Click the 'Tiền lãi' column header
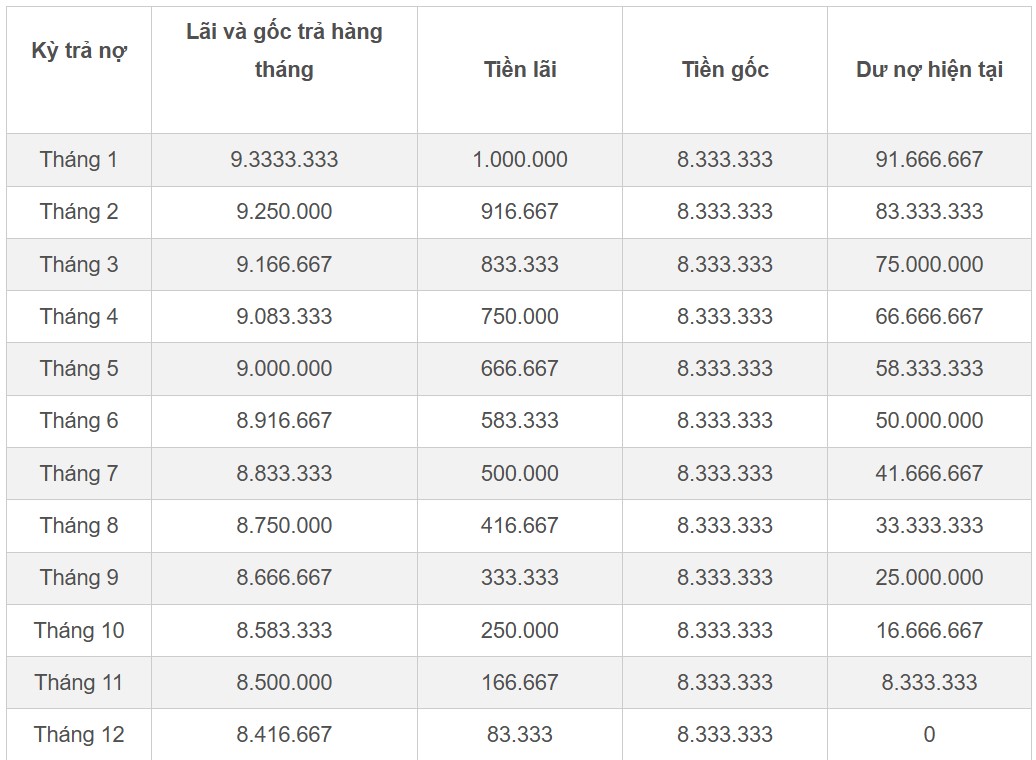The image size is (1036, 760). coord(520,69)
